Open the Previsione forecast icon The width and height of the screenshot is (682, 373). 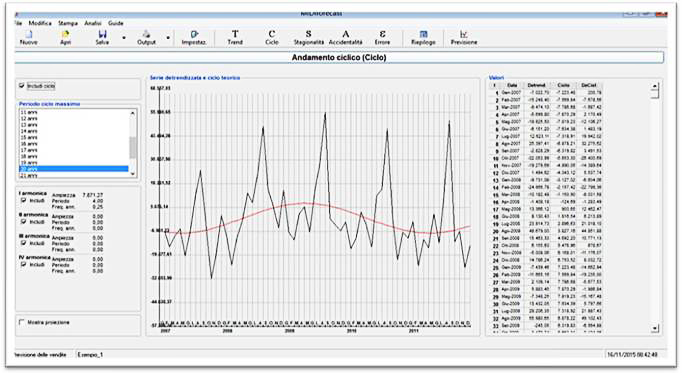pyautogui.click(x=464, y=38)
